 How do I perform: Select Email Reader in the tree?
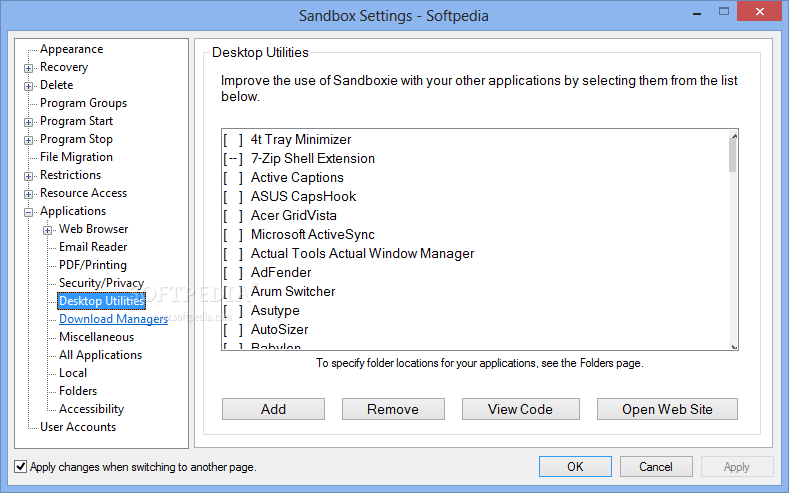click(93, 247)
